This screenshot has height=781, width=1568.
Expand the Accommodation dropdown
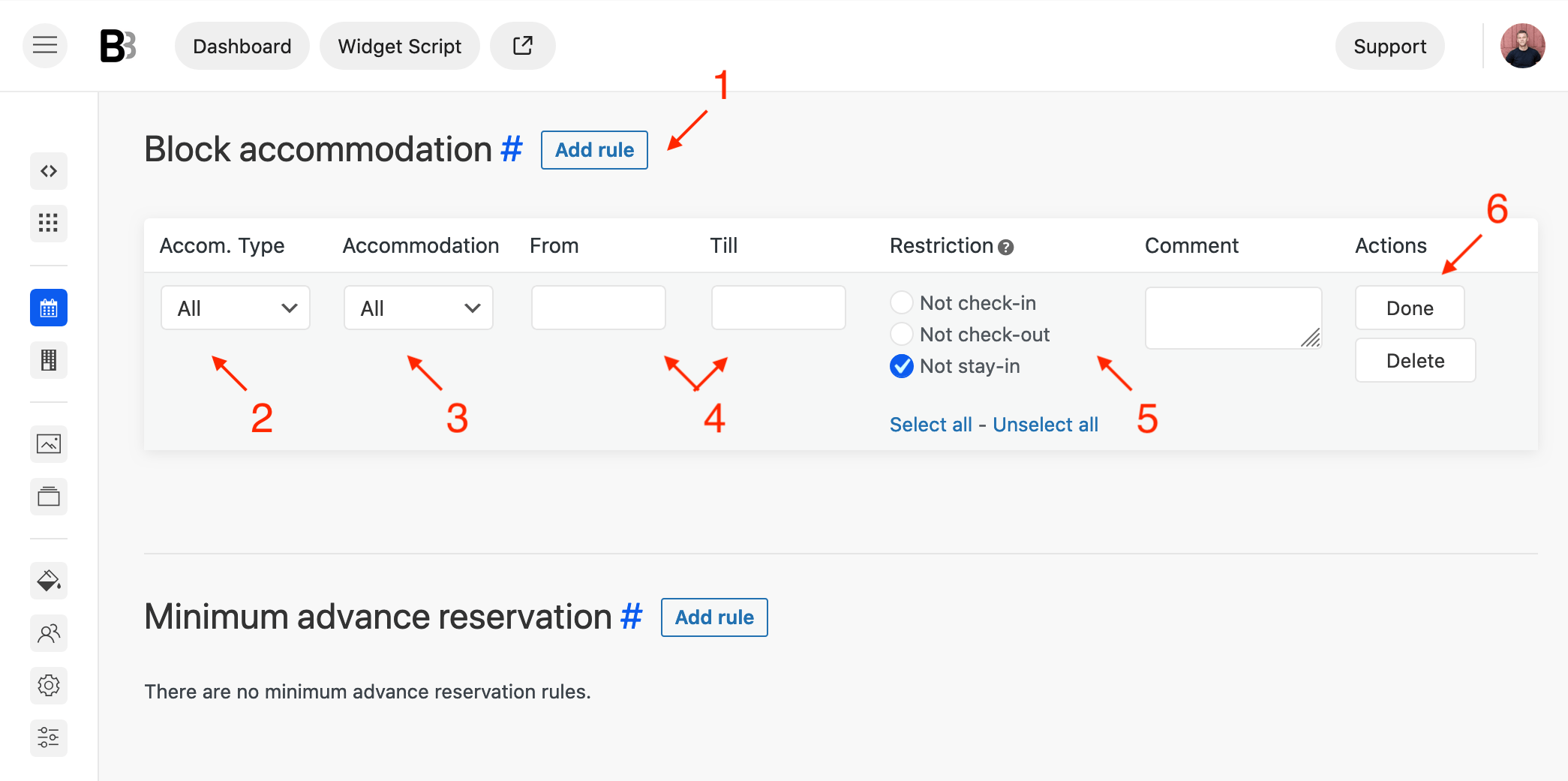[419, 308]
